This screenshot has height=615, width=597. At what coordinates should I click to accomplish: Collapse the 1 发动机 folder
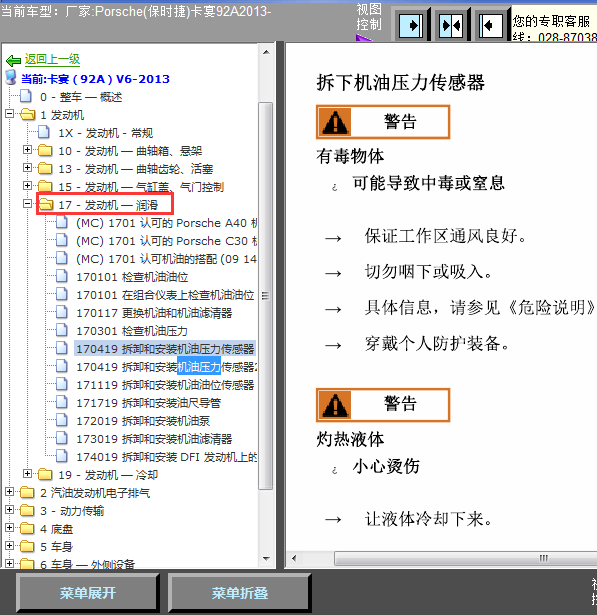coord(9,114)
